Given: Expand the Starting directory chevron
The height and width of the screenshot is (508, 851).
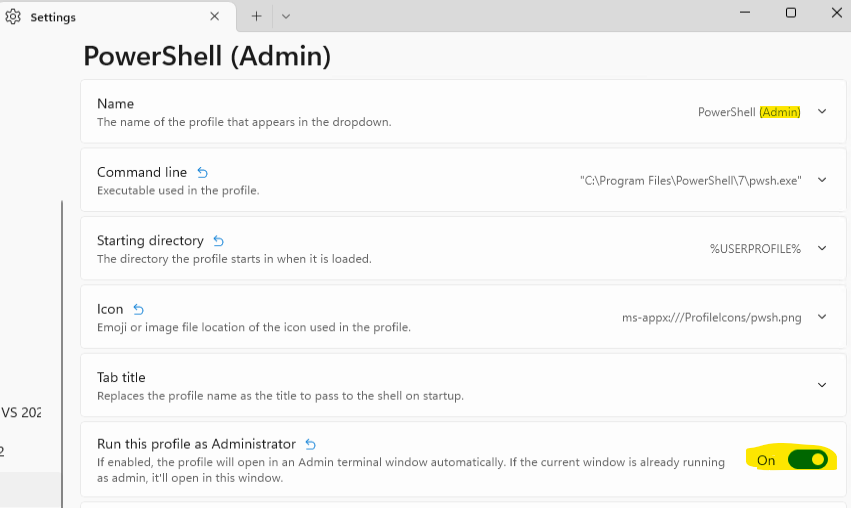Looking at the screenshot, I should coord(822,249).
